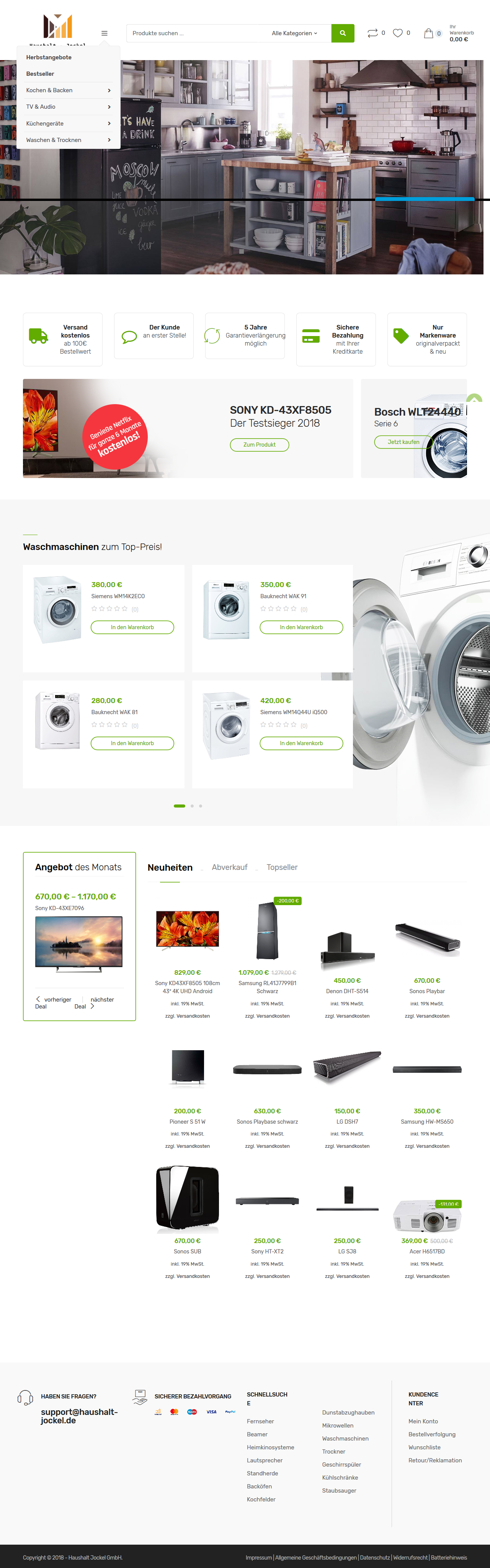The height and width of the screenshot is (1568, 490).
Task: Select the active first carousel dot
Action: [180, 805]
